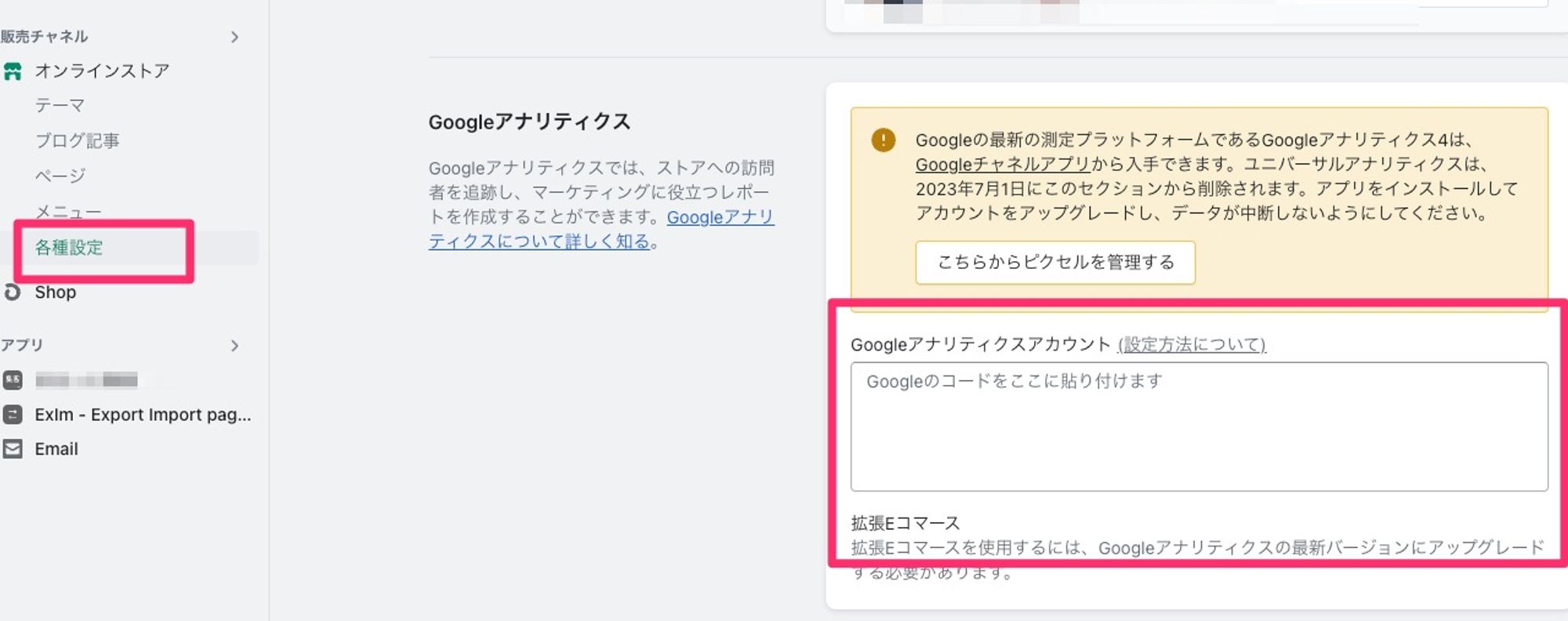Open ExIm - Export Import pages app

pyautogui.click(x=143, y=415)
